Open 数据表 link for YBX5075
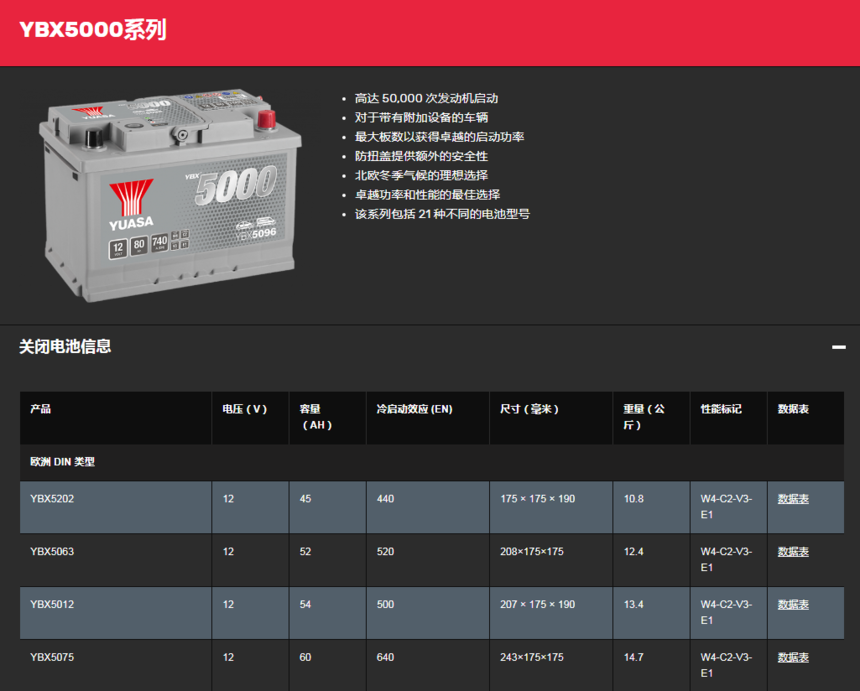The width and height of the screenshot is (860, 691). 793,657
